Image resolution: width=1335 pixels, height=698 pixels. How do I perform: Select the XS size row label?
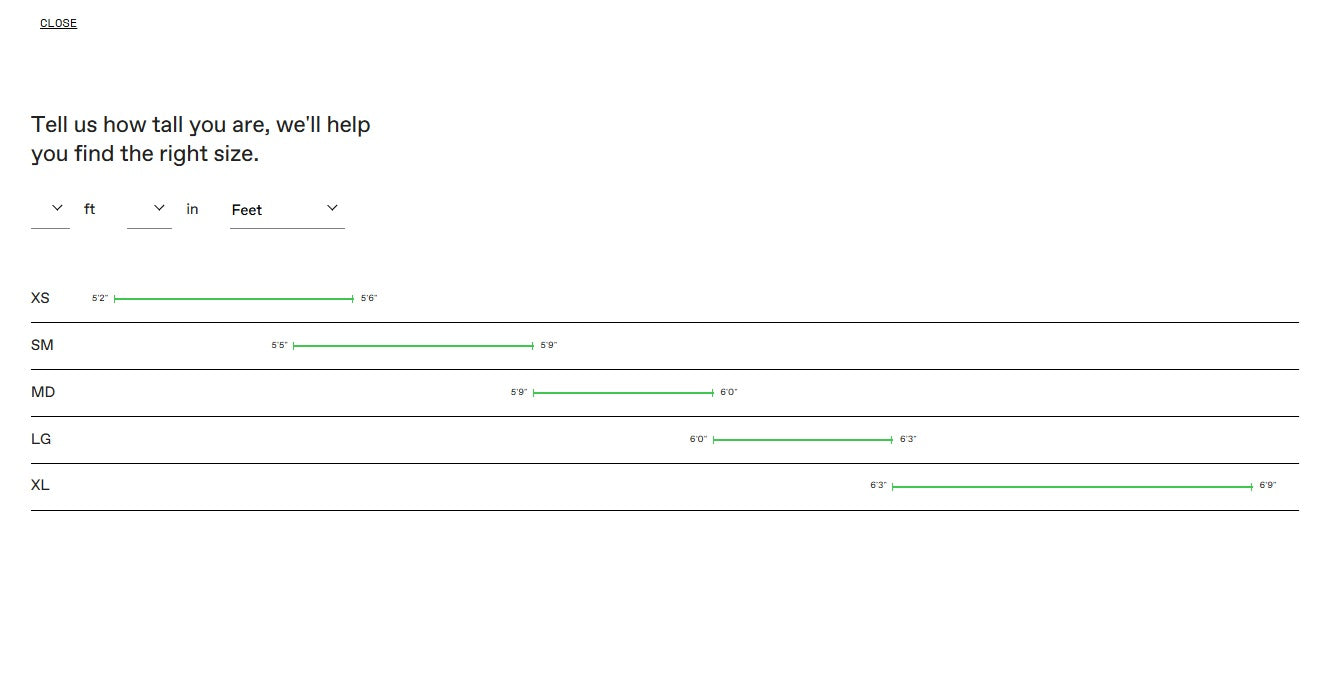click(x=40, y=298)
